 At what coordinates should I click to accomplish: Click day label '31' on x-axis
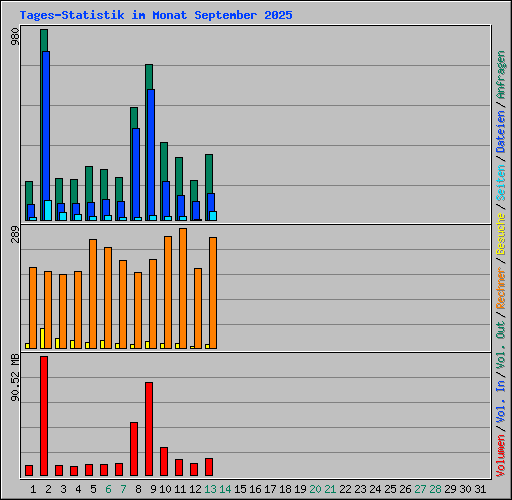pos(480,489)
